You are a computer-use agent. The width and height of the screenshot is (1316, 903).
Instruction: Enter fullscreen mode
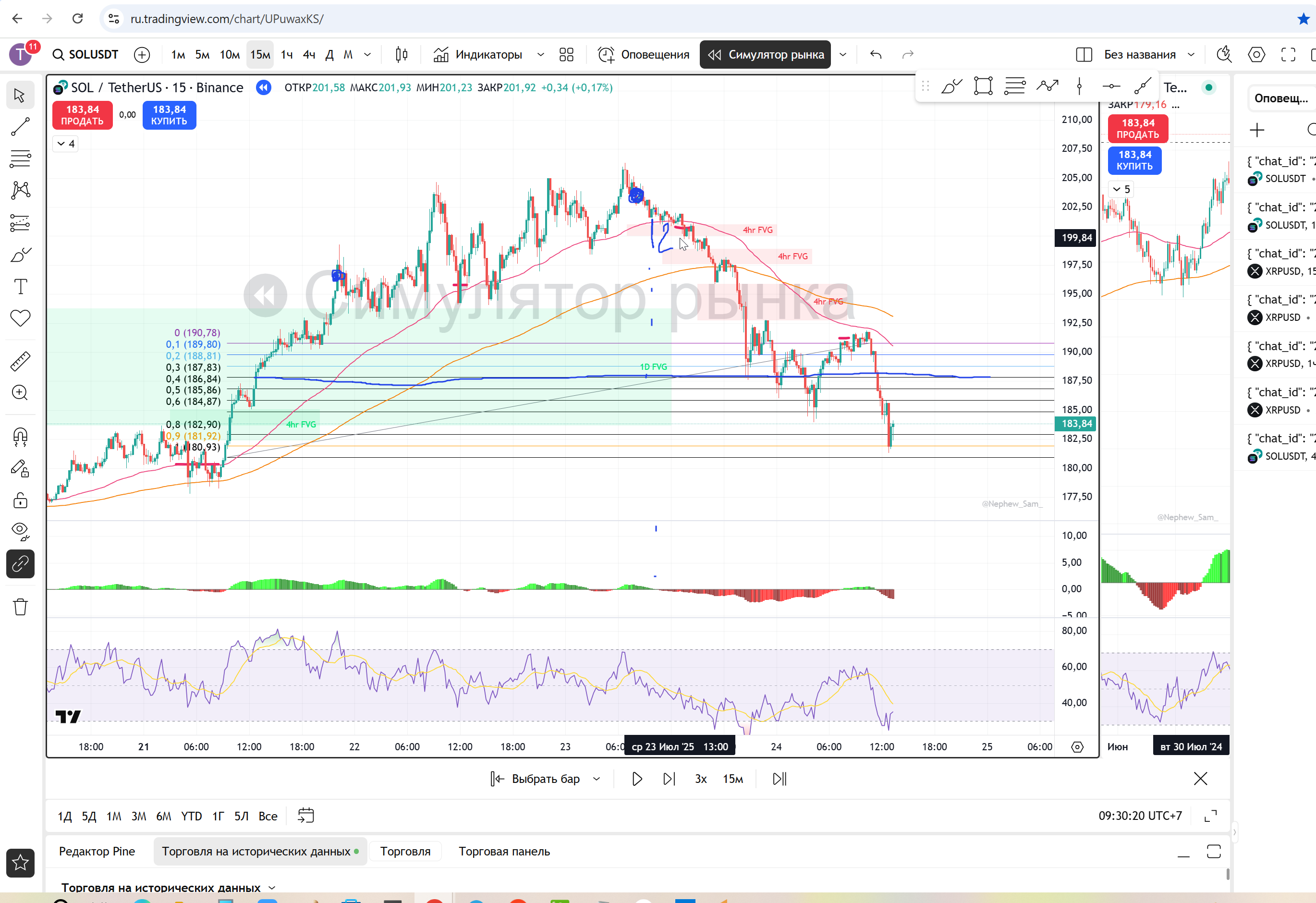(1288, 54)
